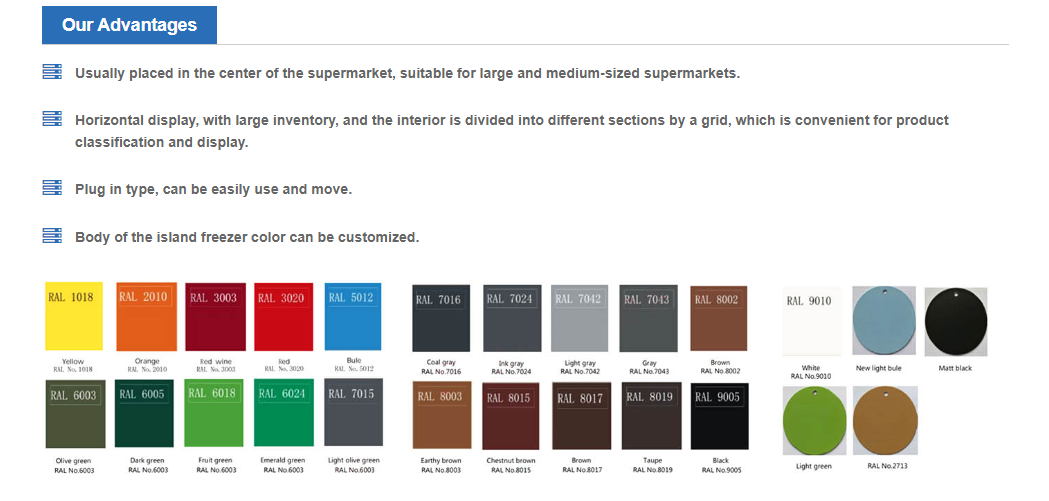Click the Light green round sample
This screenshot has width=1049, height=501.
(x=814, y=420)
